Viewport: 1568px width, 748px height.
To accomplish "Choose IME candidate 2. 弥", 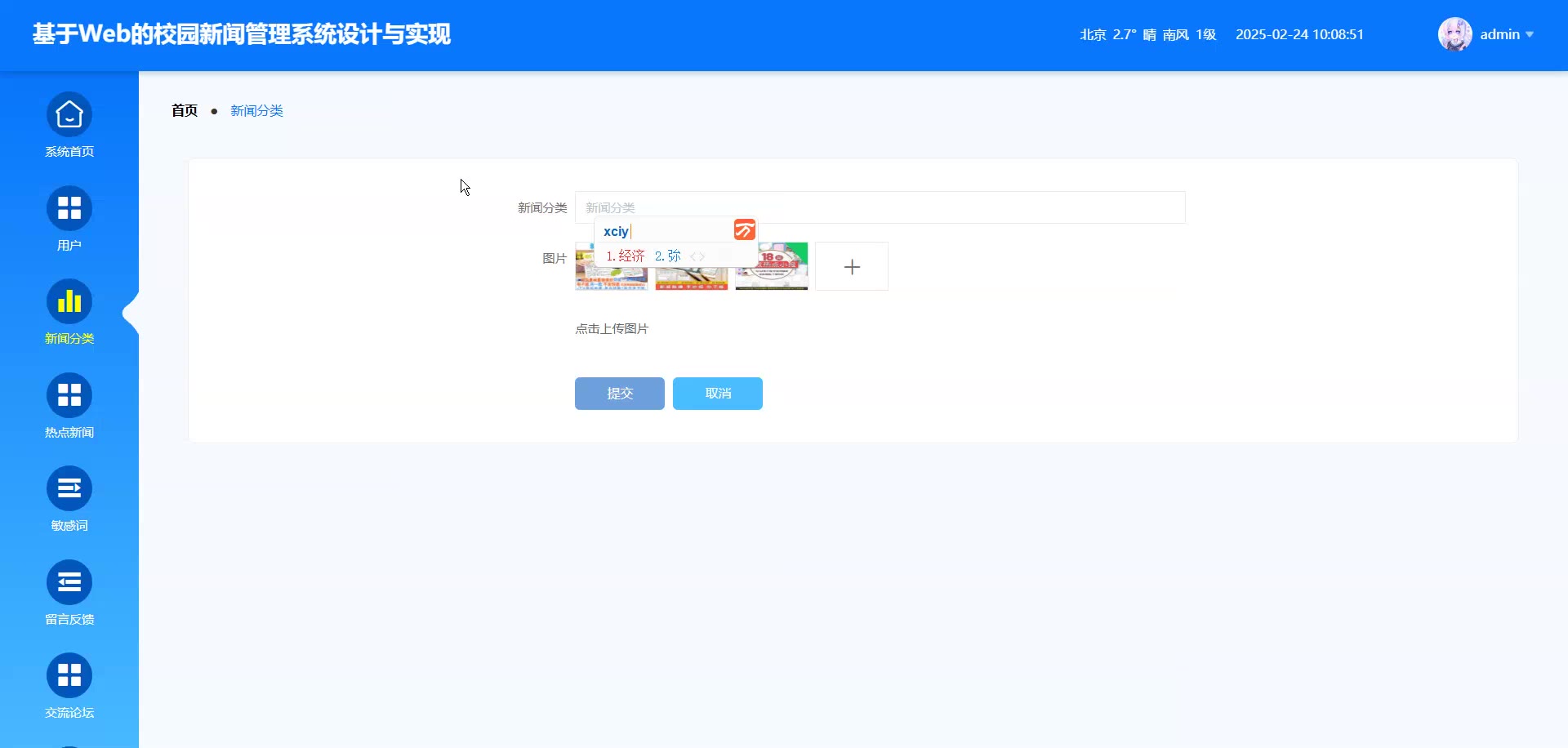I will click(668, 256).
